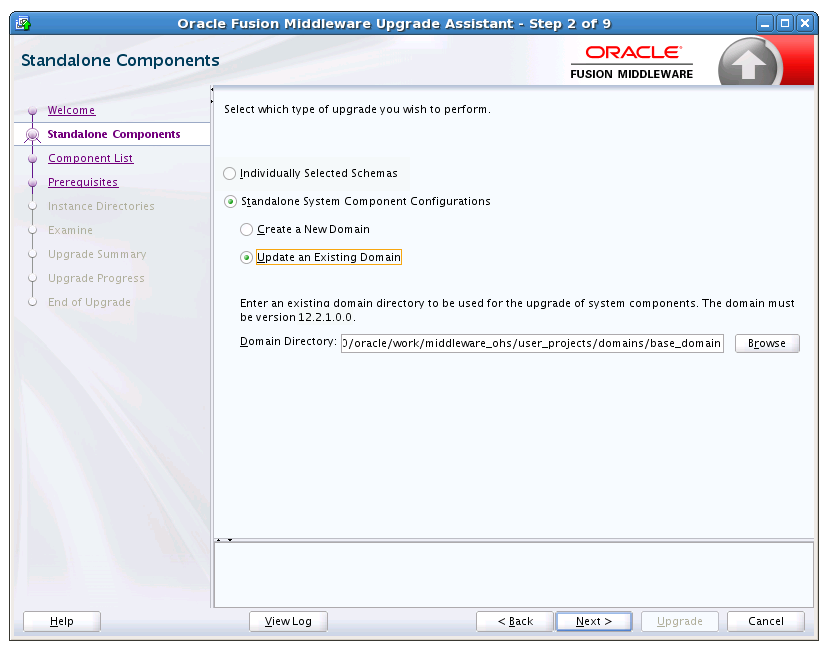
Task: Maximize the Upgrade Assistant window
Action: [785, 23]
